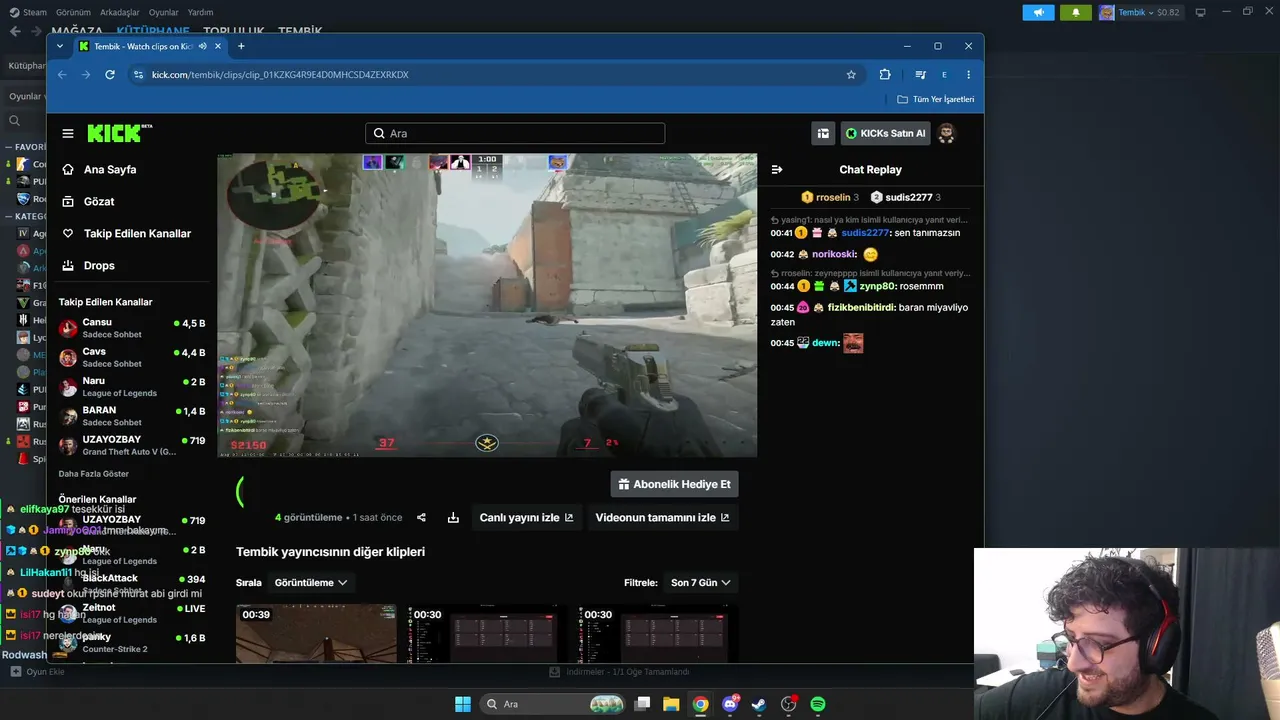Open Spotify from the taskbar
This screenshot has height=720, width=1280.
(x=818, y=704)
